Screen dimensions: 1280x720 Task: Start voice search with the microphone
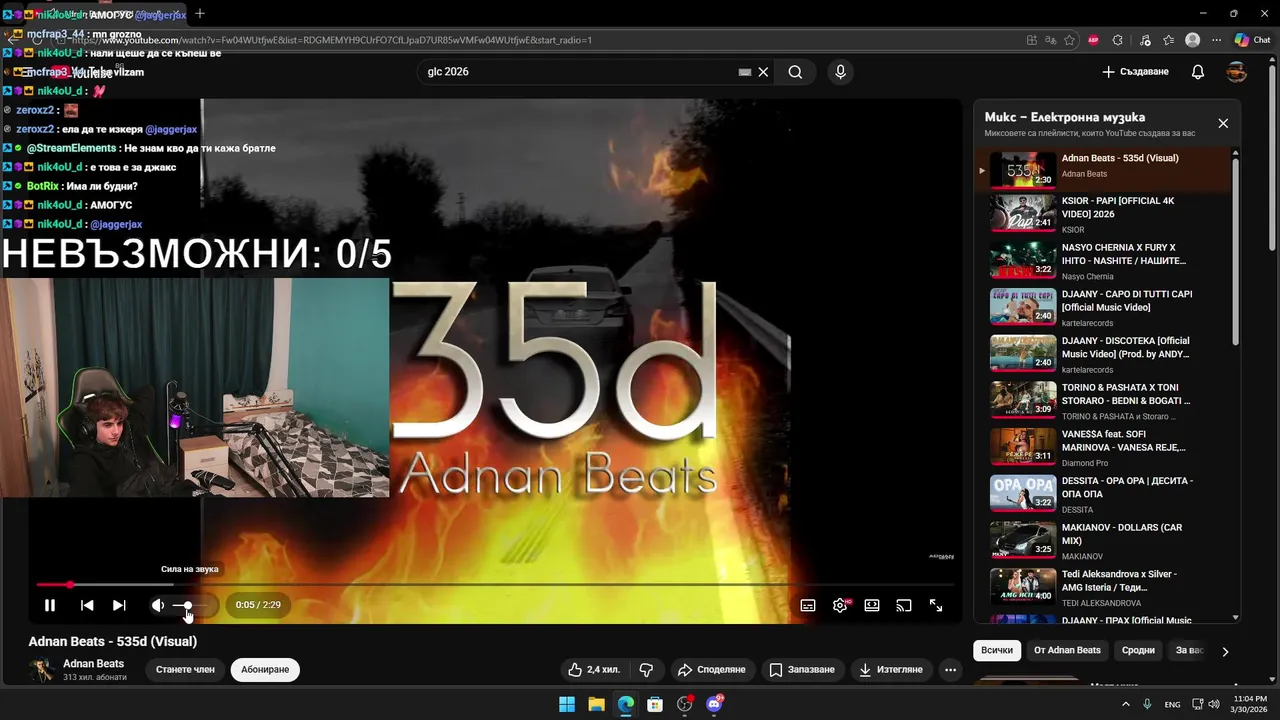point(840,72)
